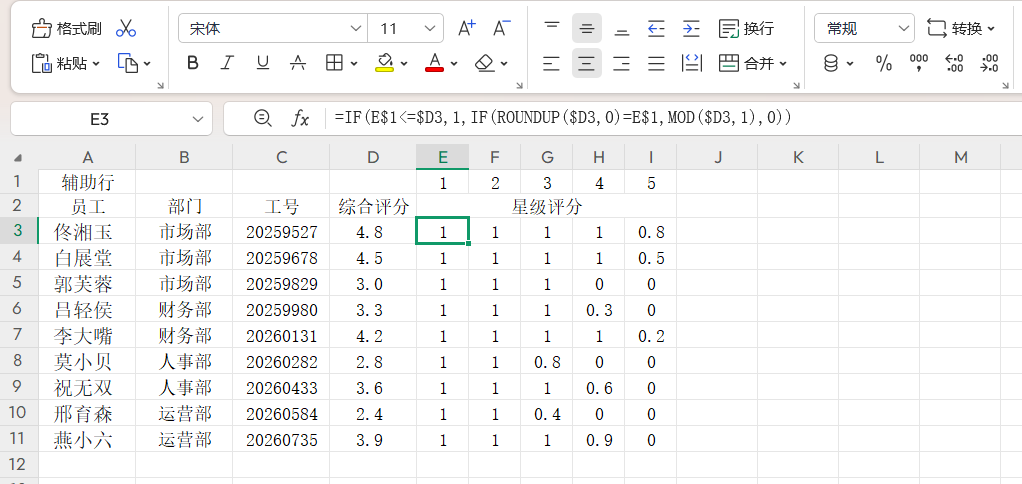Toggle bold formatting

(193, 64)
